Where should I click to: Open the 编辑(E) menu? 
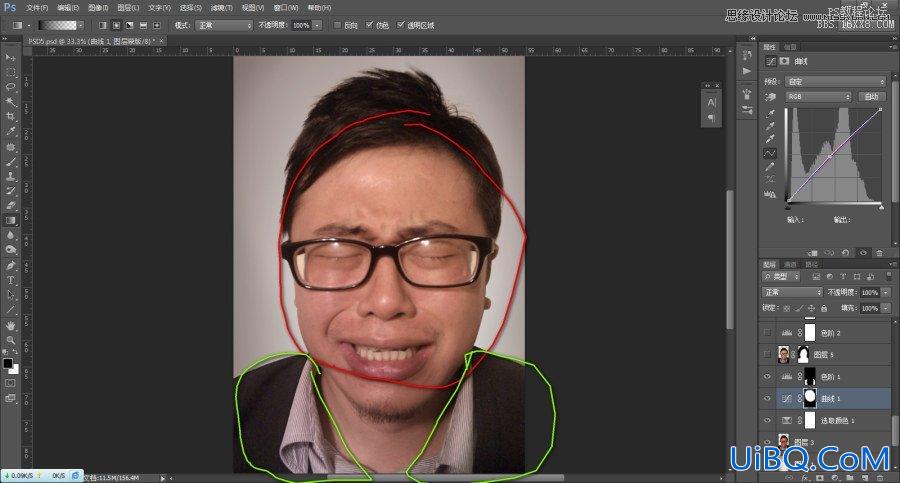point(68,8)
